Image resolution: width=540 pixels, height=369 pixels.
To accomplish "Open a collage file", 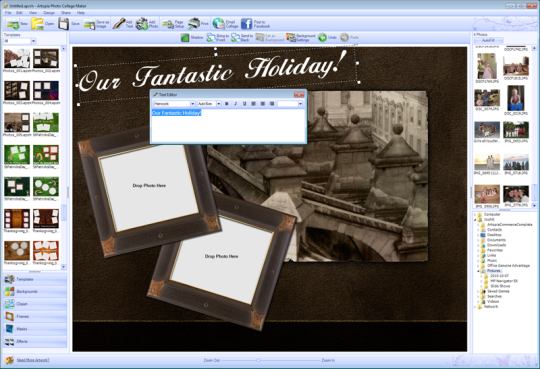I will tap(43, 24).
